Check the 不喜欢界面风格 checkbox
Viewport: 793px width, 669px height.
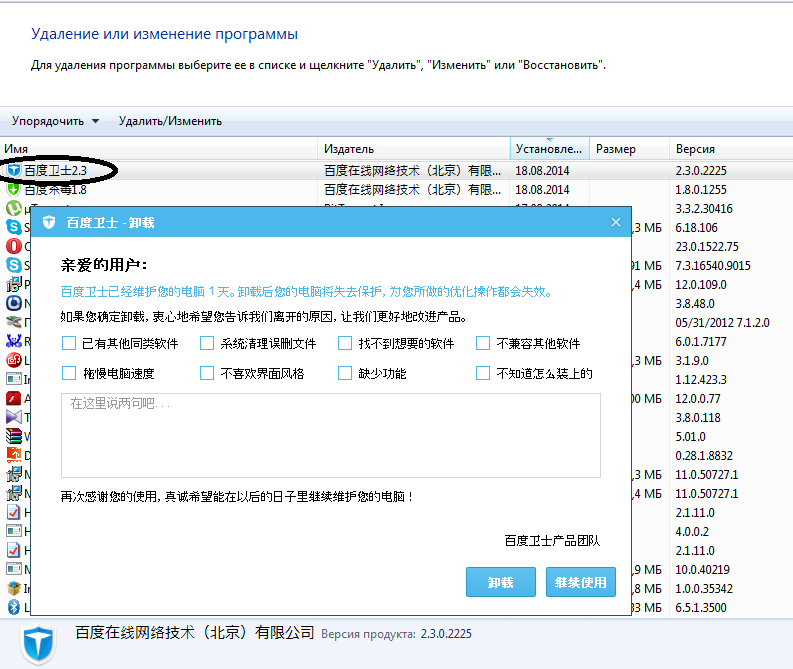click(207, 373)
